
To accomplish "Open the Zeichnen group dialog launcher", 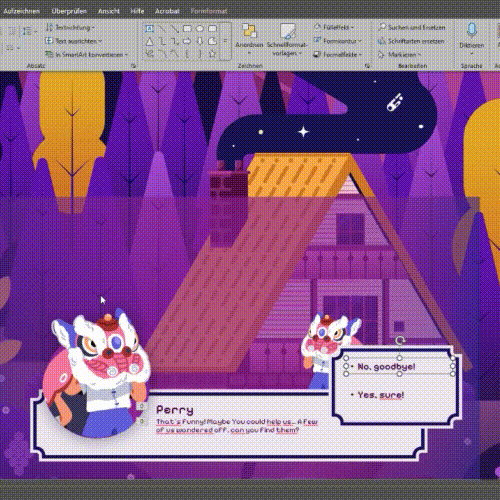I will [367, 66].
